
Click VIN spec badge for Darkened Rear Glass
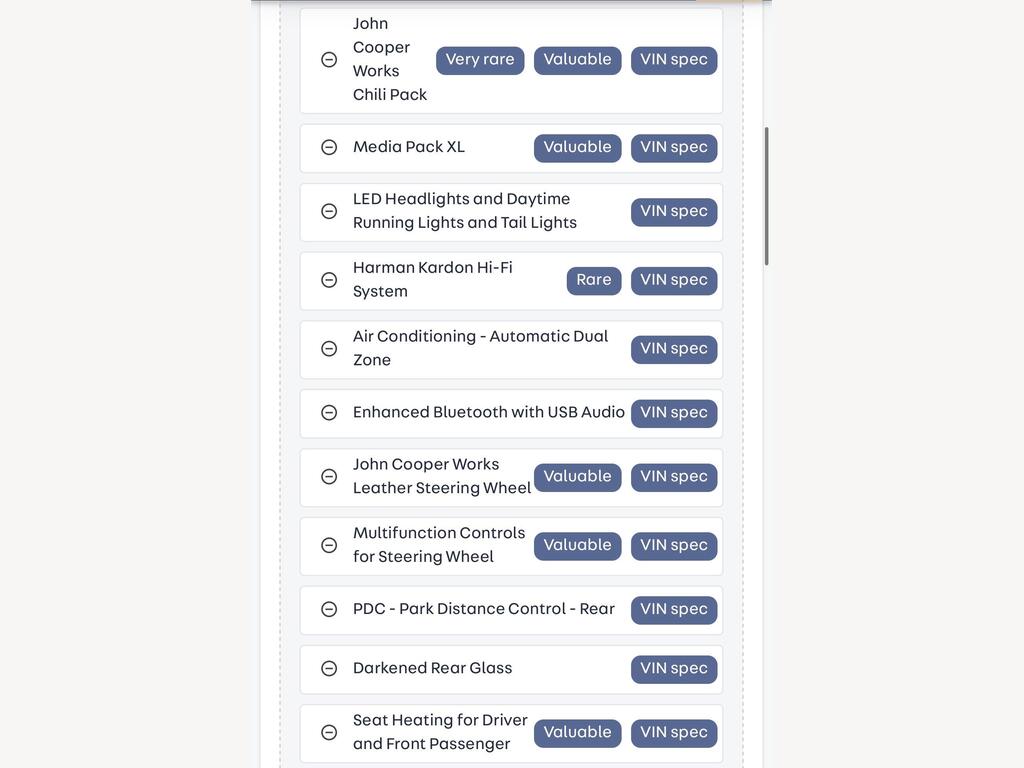coord(674,669)
